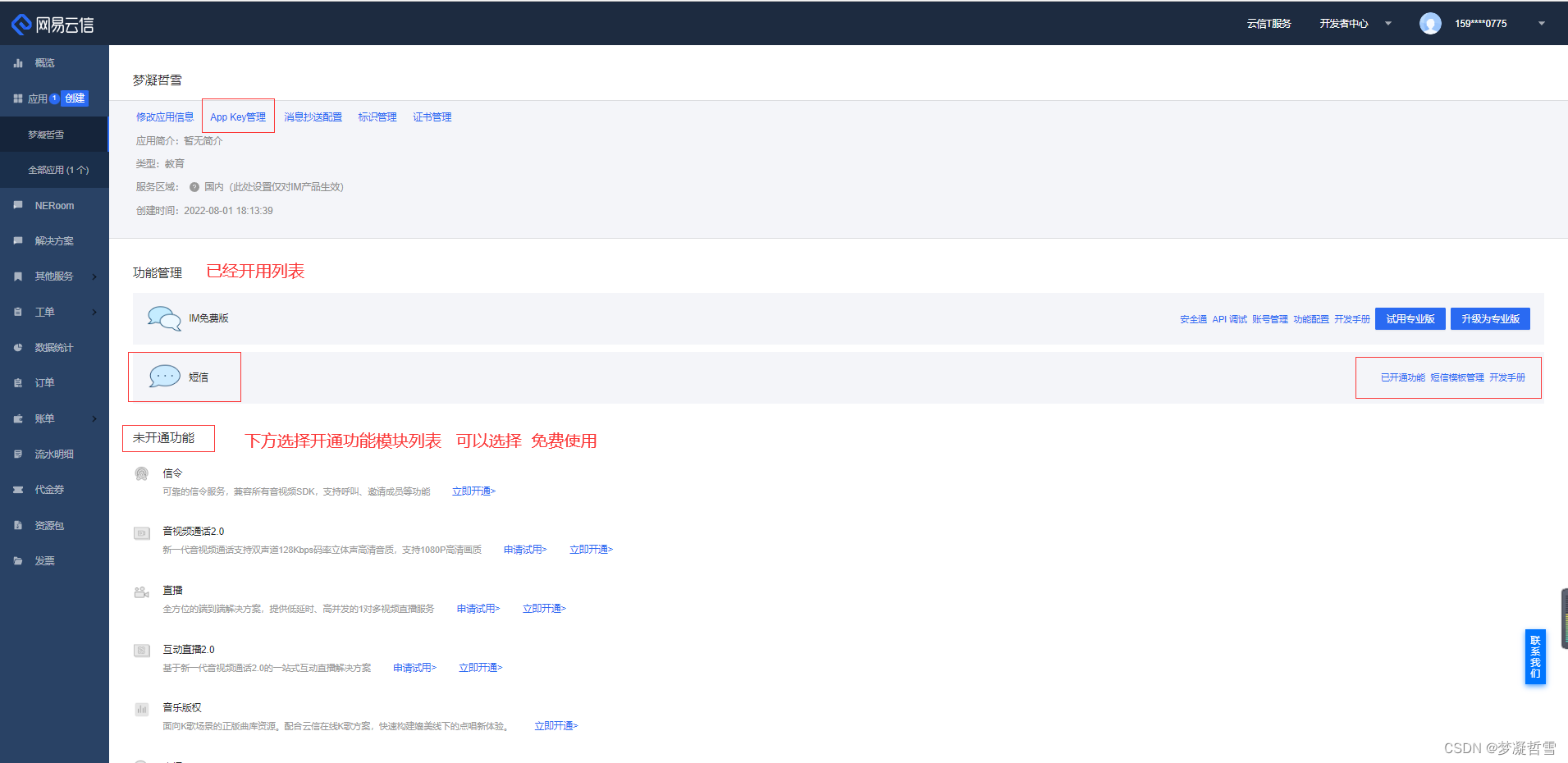The height and width of the screenshot is (763, 1568).
Task: Click the 联系我们 floating button
Action: [x=1535, y=656]
